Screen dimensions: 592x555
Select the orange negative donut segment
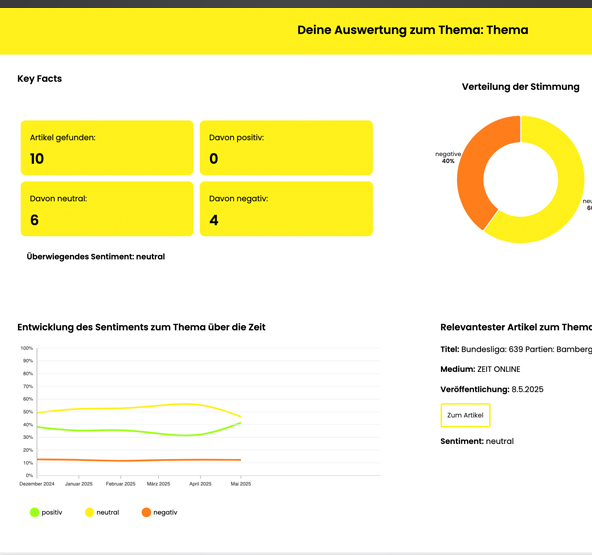click(x=472, y=170)
